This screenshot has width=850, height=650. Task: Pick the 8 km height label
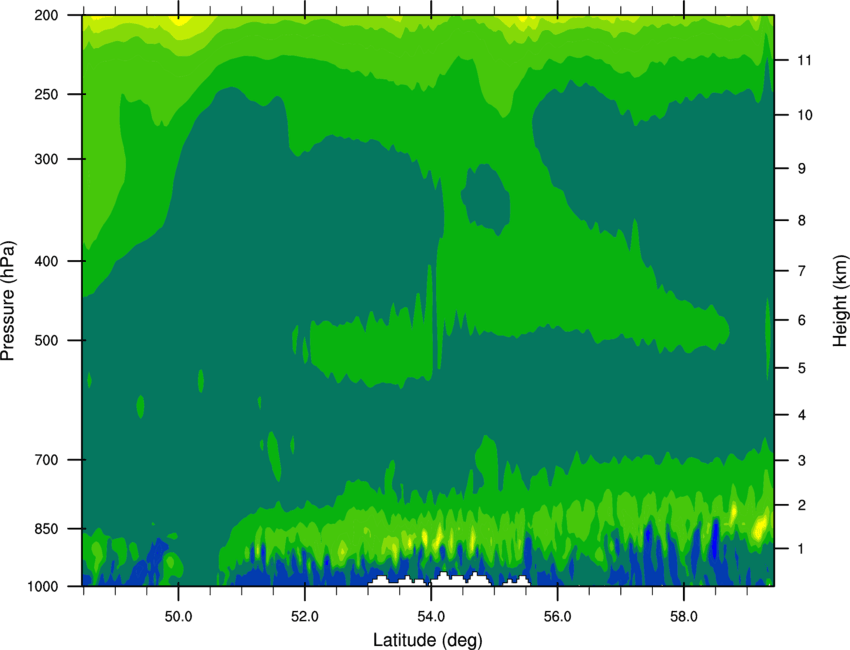(x=802, y=220)
